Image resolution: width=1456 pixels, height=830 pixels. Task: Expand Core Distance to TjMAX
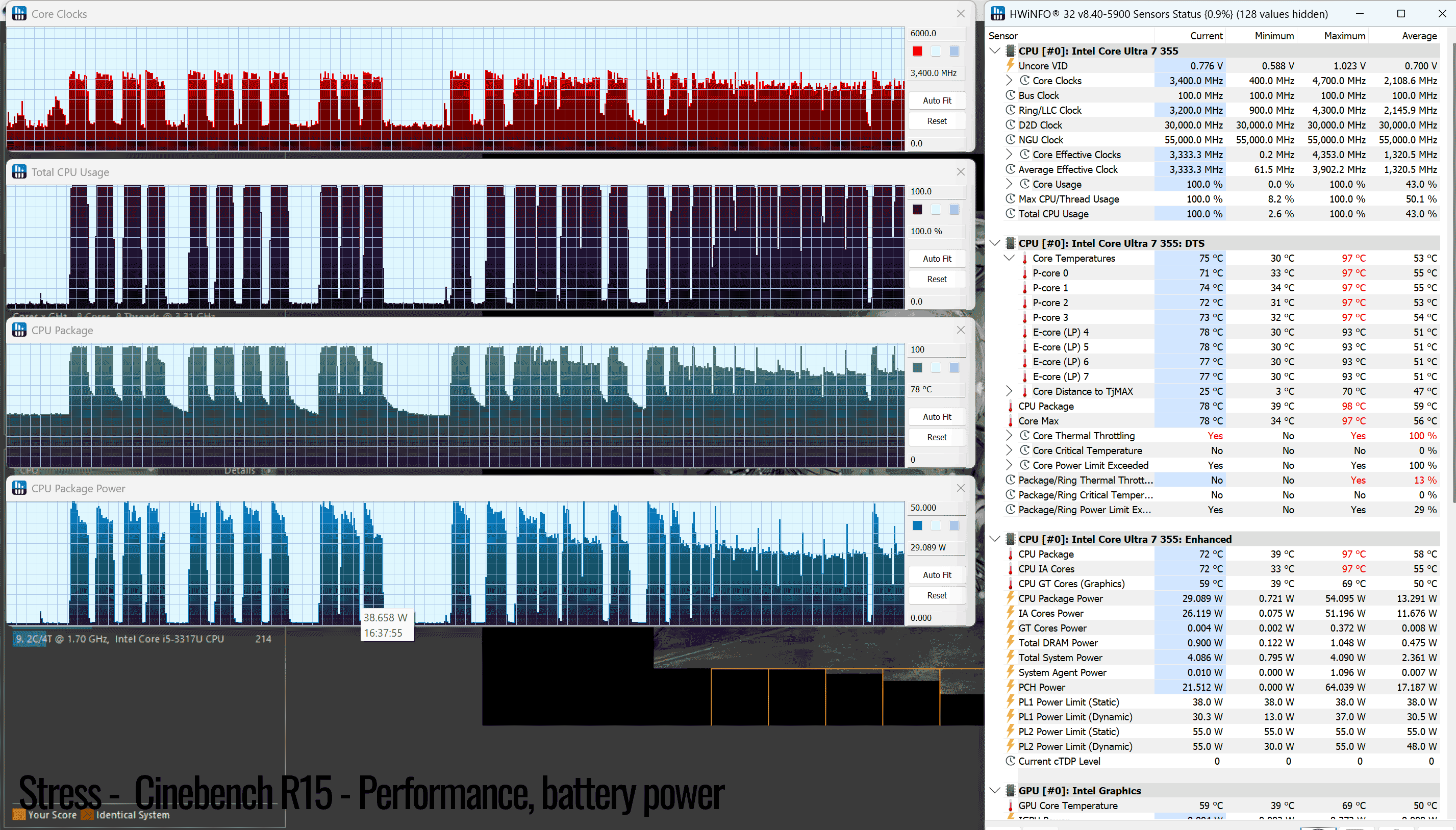[1009, 392]
